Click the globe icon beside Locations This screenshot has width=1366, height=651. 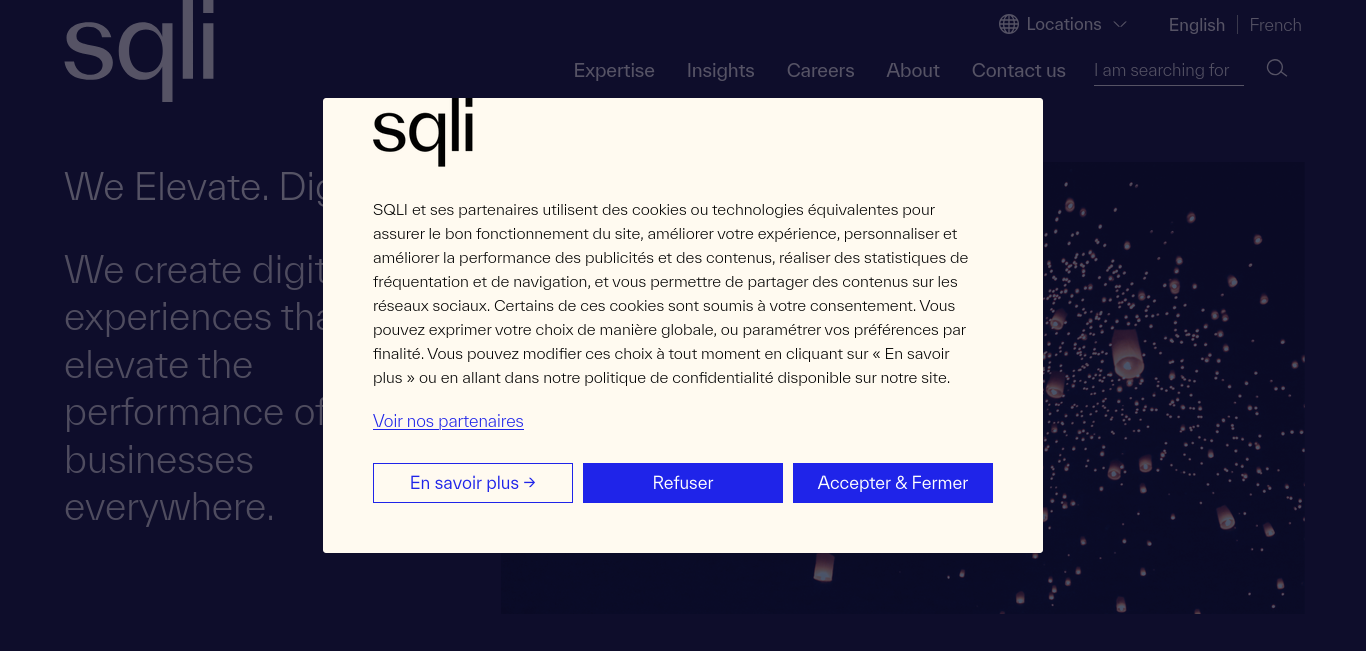[x=1009, y=24]
